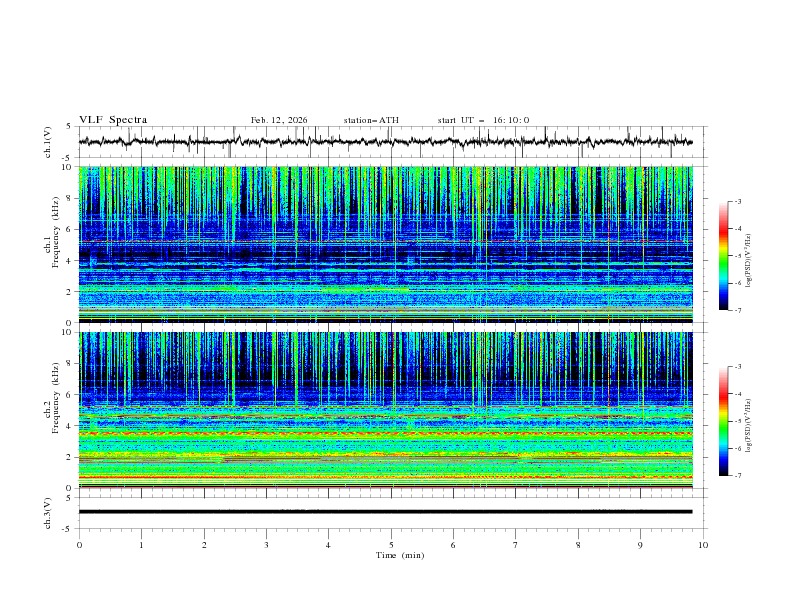
Task: Select the 10 minute tick on time axis
Action: [x=703, y=545]
